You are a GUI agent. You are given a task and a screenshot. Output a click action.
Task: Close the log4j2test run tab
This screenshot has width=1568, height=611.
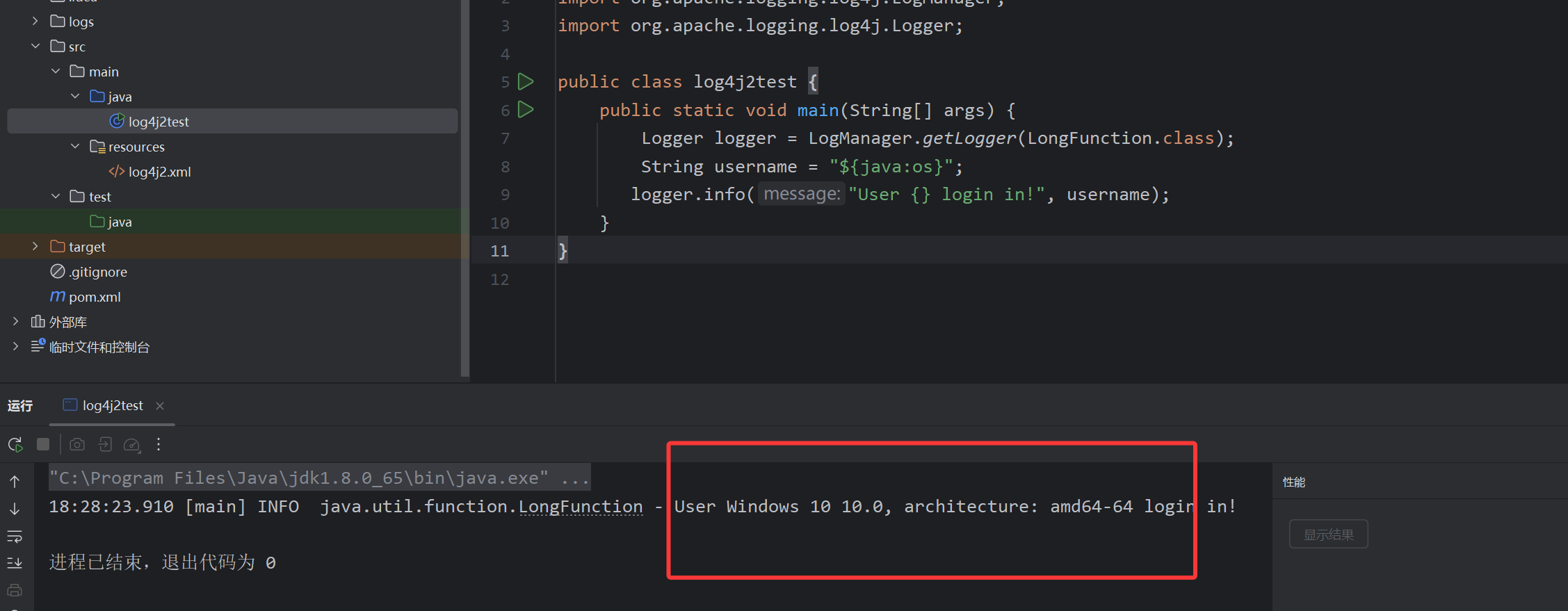click(160, 406)
